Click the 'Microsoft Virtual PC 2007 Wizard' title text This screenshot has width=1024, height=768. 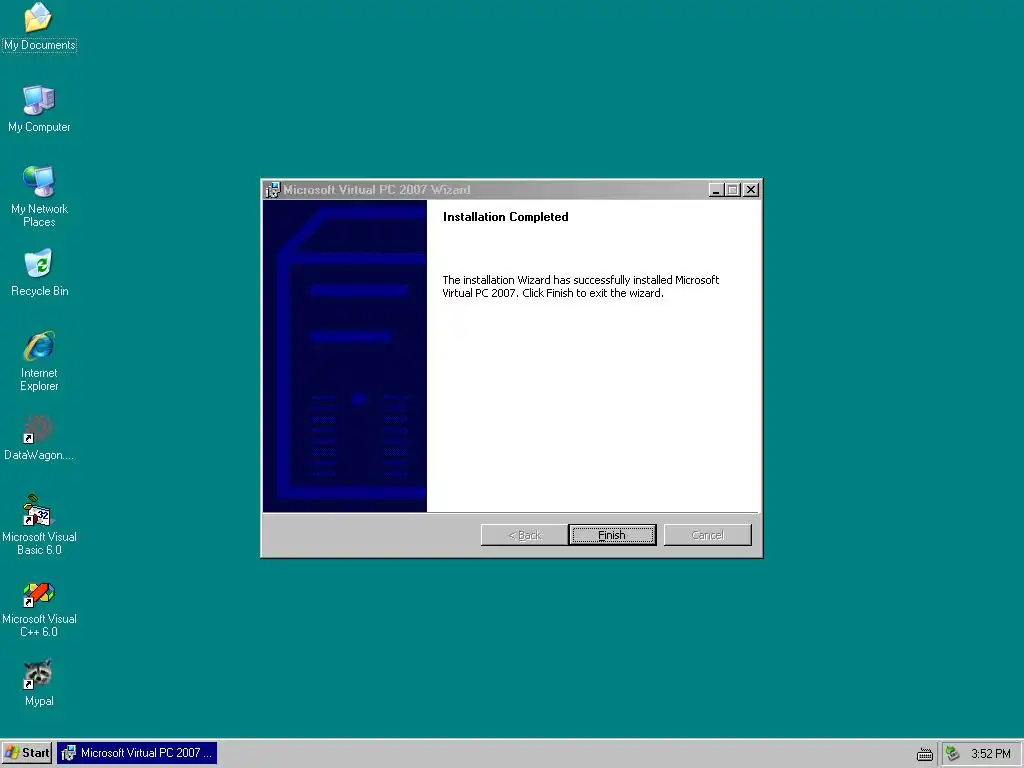click(x=377, y=190)
